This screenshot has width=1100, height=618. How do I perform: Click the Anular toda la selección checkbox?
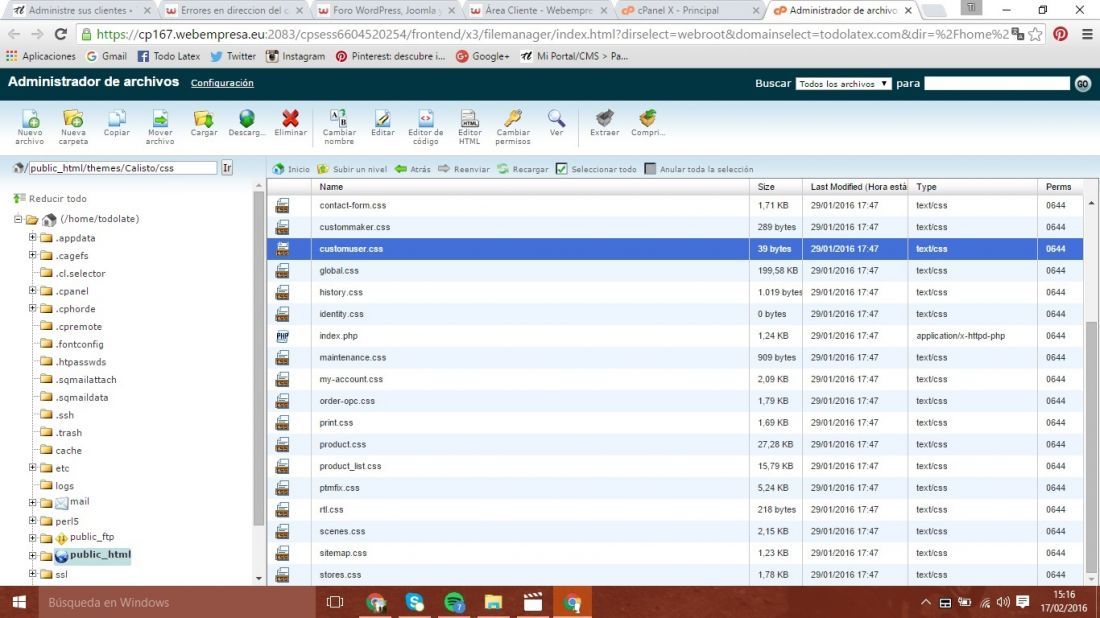tap(650, 169)
